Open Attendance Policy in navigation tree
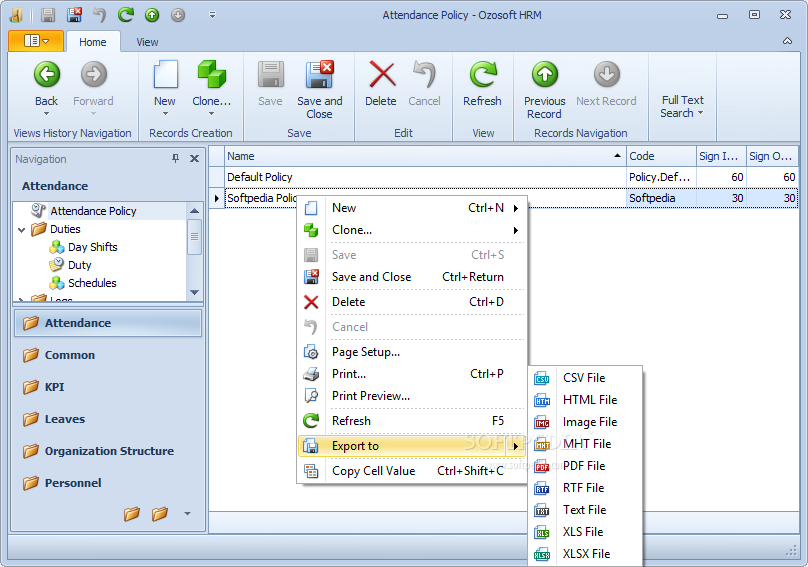The image size is (808, 567). click(93, 211)
